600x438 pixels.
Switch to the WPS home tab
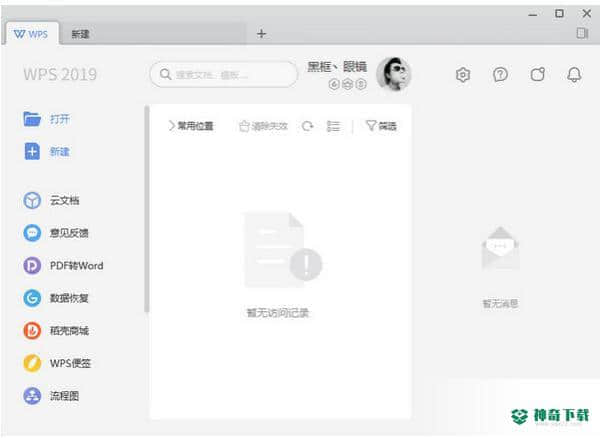32,34
